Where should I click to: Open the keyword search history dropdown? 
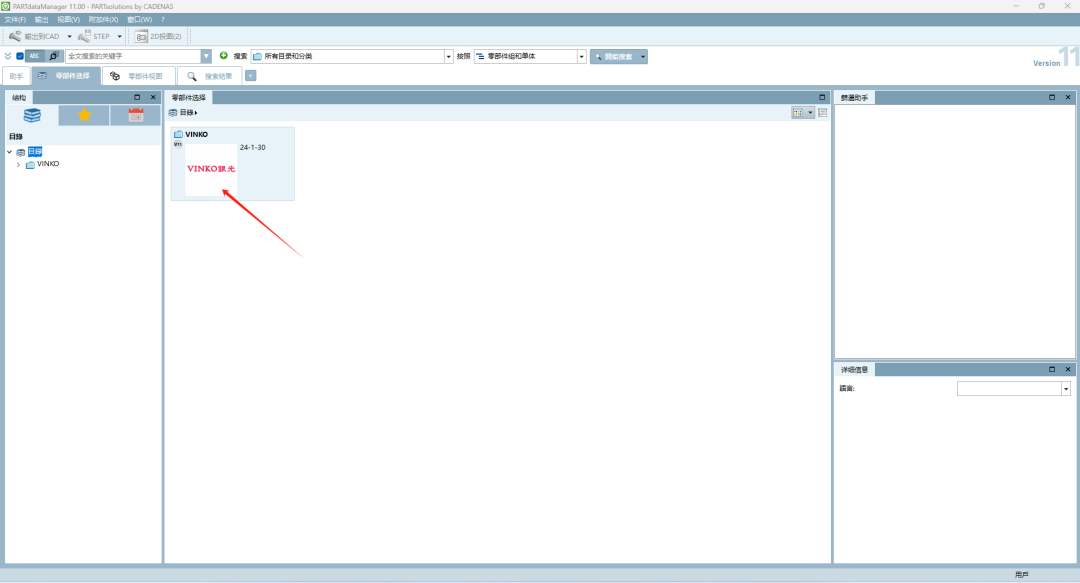(206, 56)
